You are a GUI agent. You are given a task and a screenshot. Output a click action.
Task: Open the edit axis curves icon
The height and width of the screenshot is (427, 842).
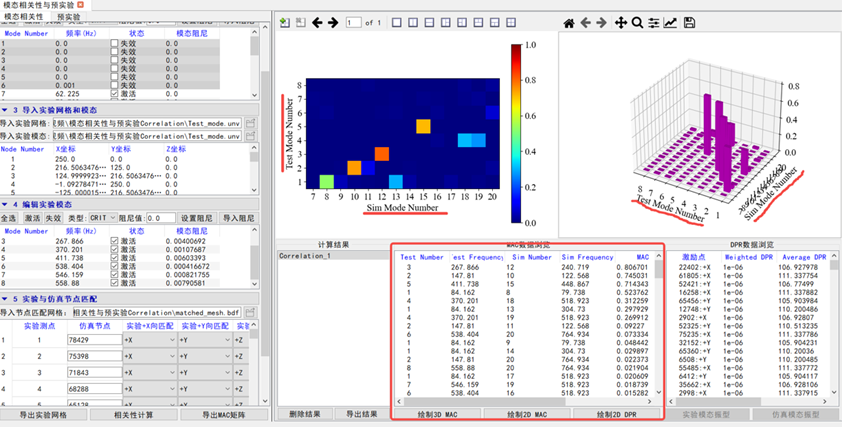[670, 23]
